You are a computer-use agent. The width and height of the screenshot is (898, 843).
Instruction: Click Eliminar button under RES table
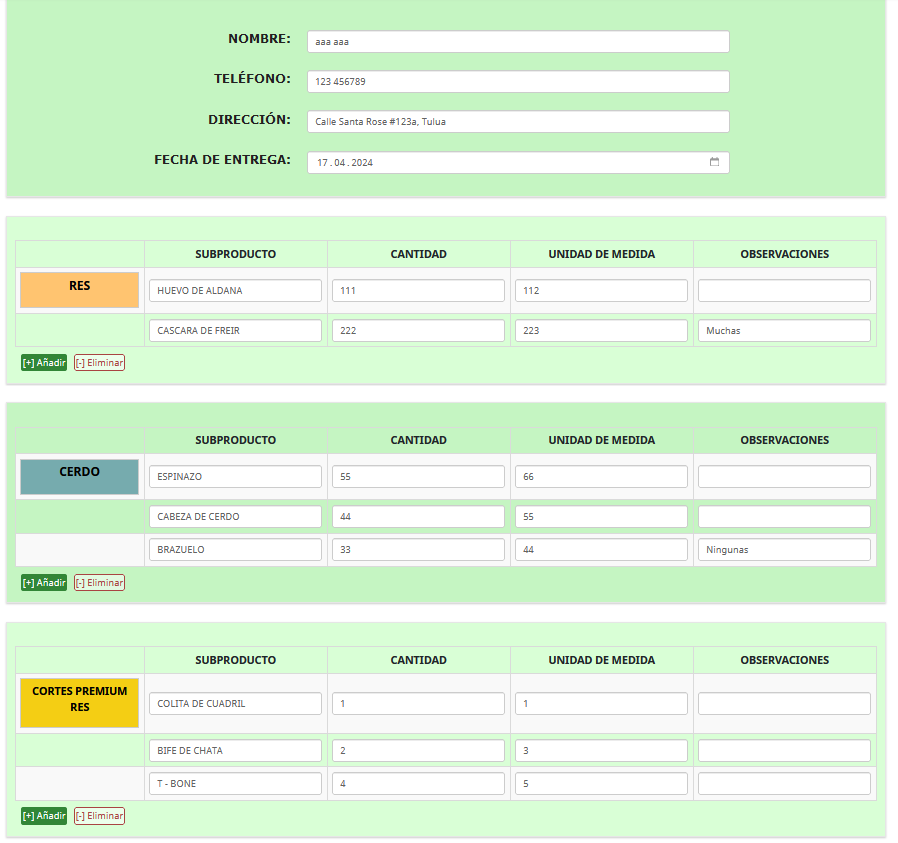click(x=99, y=363)
